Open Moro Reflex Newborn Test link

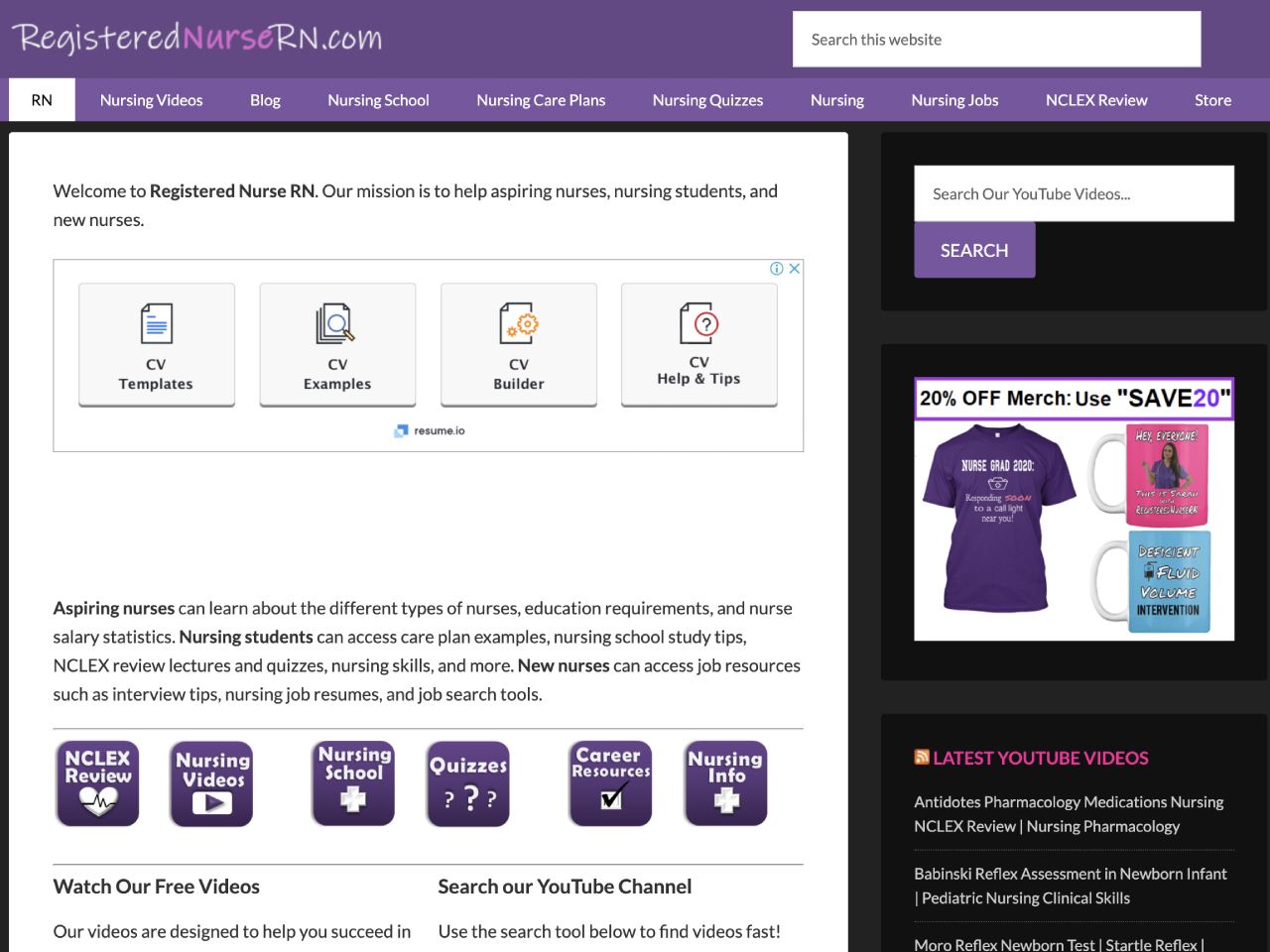(x=1059, y=944)
